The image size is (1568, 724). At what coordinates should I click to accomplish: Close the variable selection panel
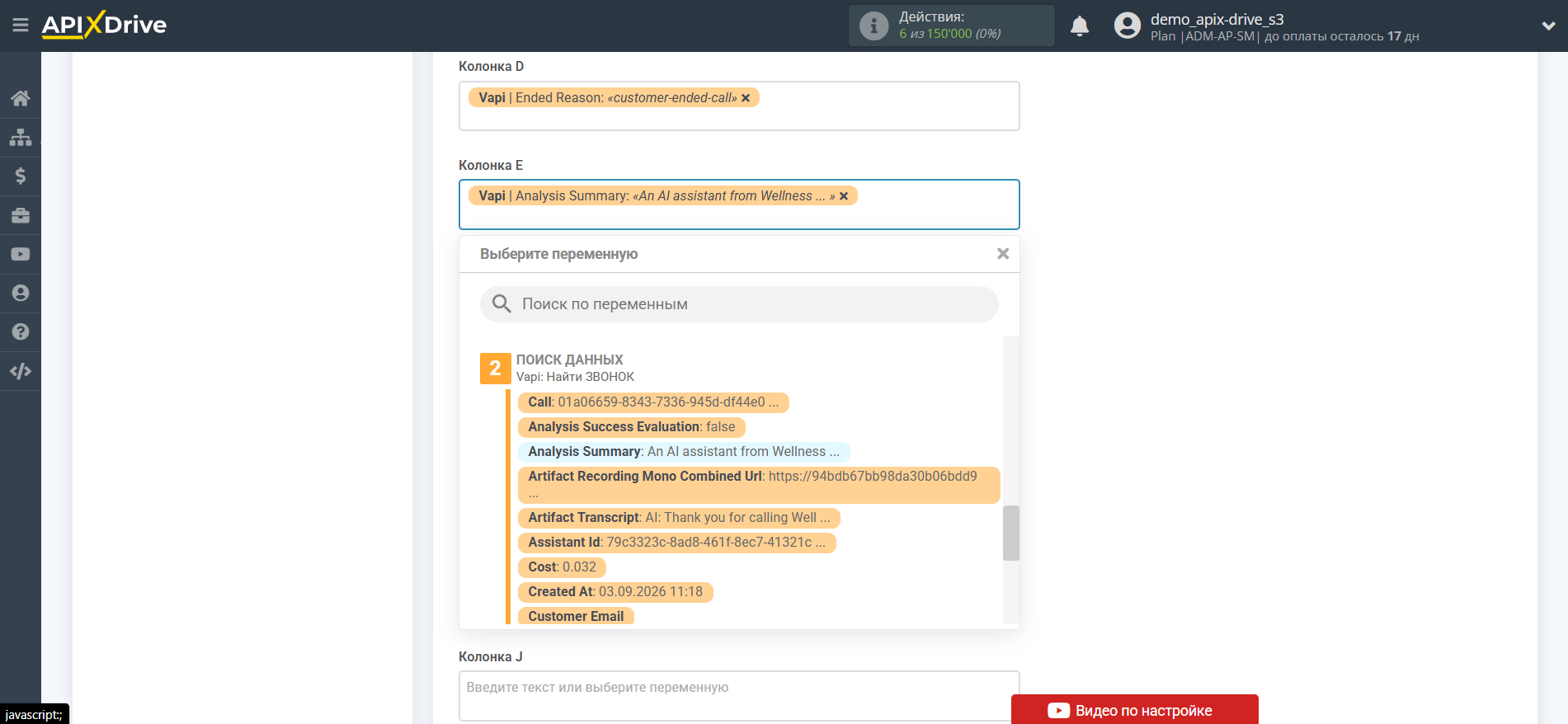1003,254
